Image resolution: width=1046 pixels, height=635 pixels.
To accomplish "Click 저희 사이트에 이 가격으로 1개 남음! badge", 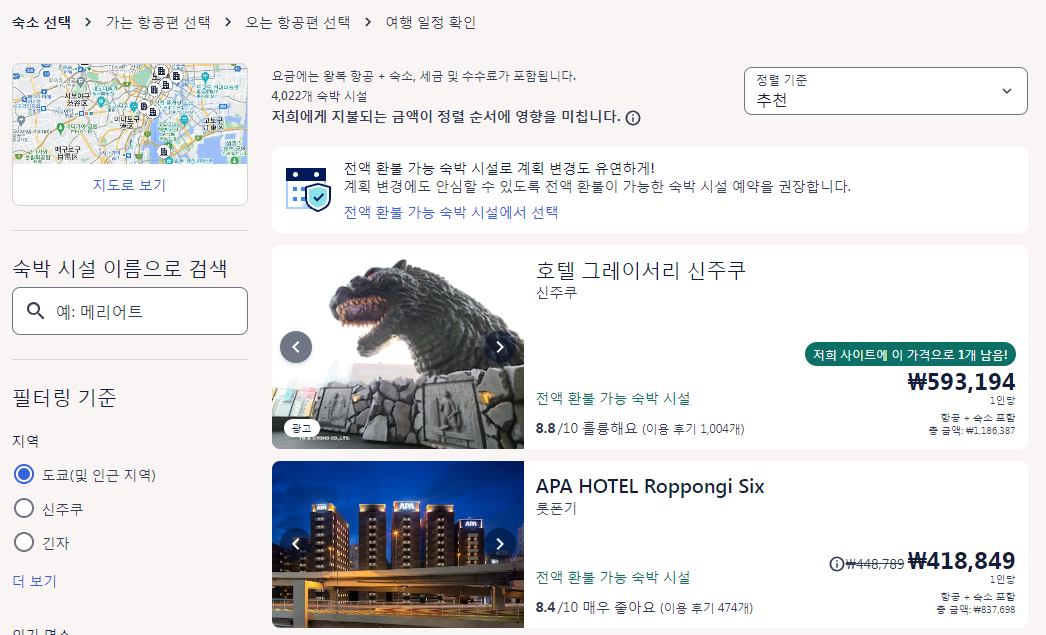I will 910,355.
